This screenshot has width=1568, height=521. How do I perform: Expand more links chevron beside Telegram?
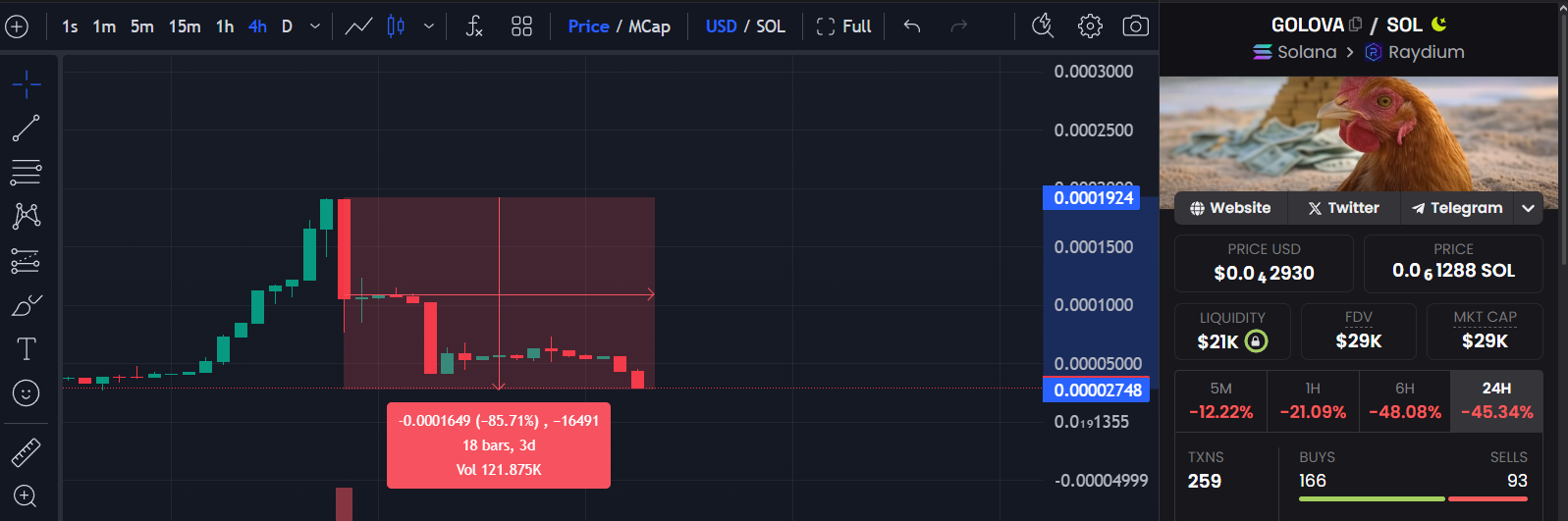click(1528, 208)
